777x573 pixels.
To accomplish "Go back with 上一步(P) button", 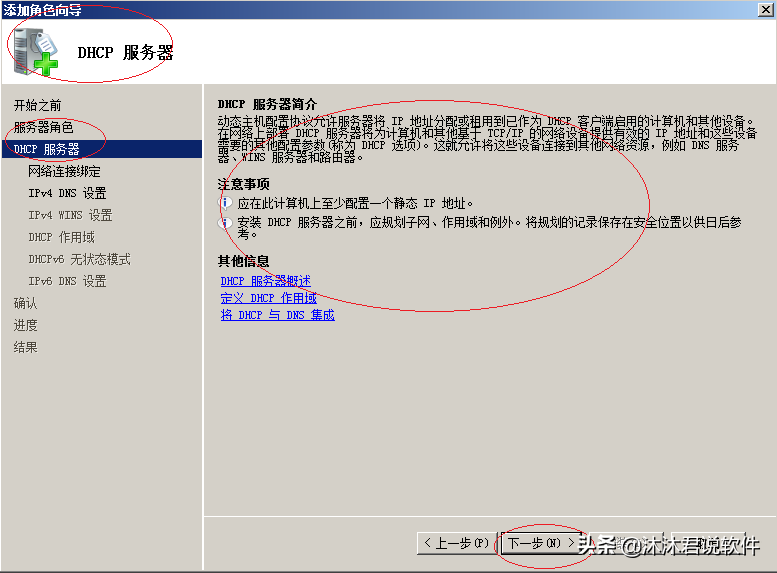I will tap(457, 543).
